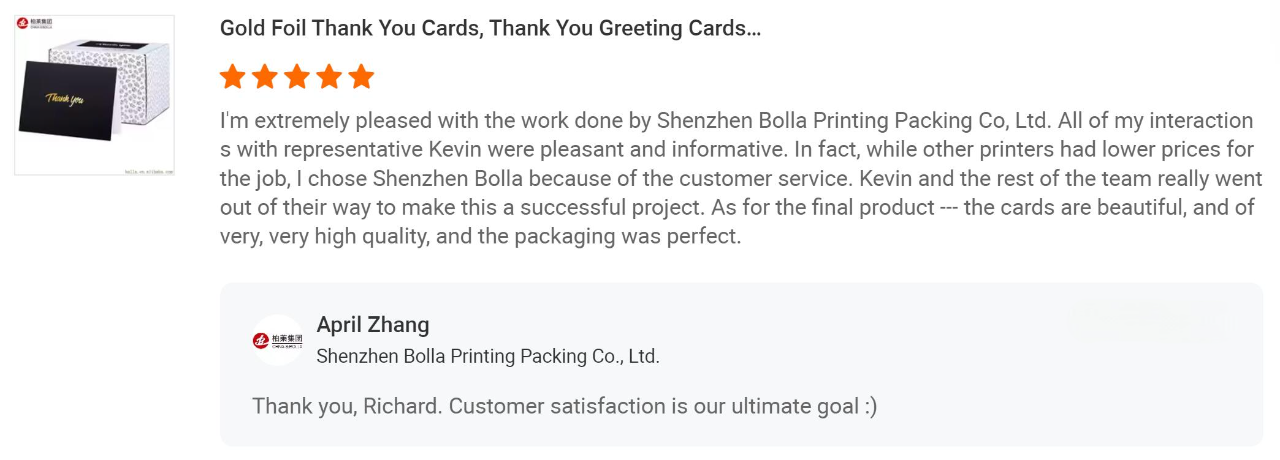The width and height of the screenshot is (1280, 460).
Task: Click the company name under April Zhang
Action: pos(488,356)
